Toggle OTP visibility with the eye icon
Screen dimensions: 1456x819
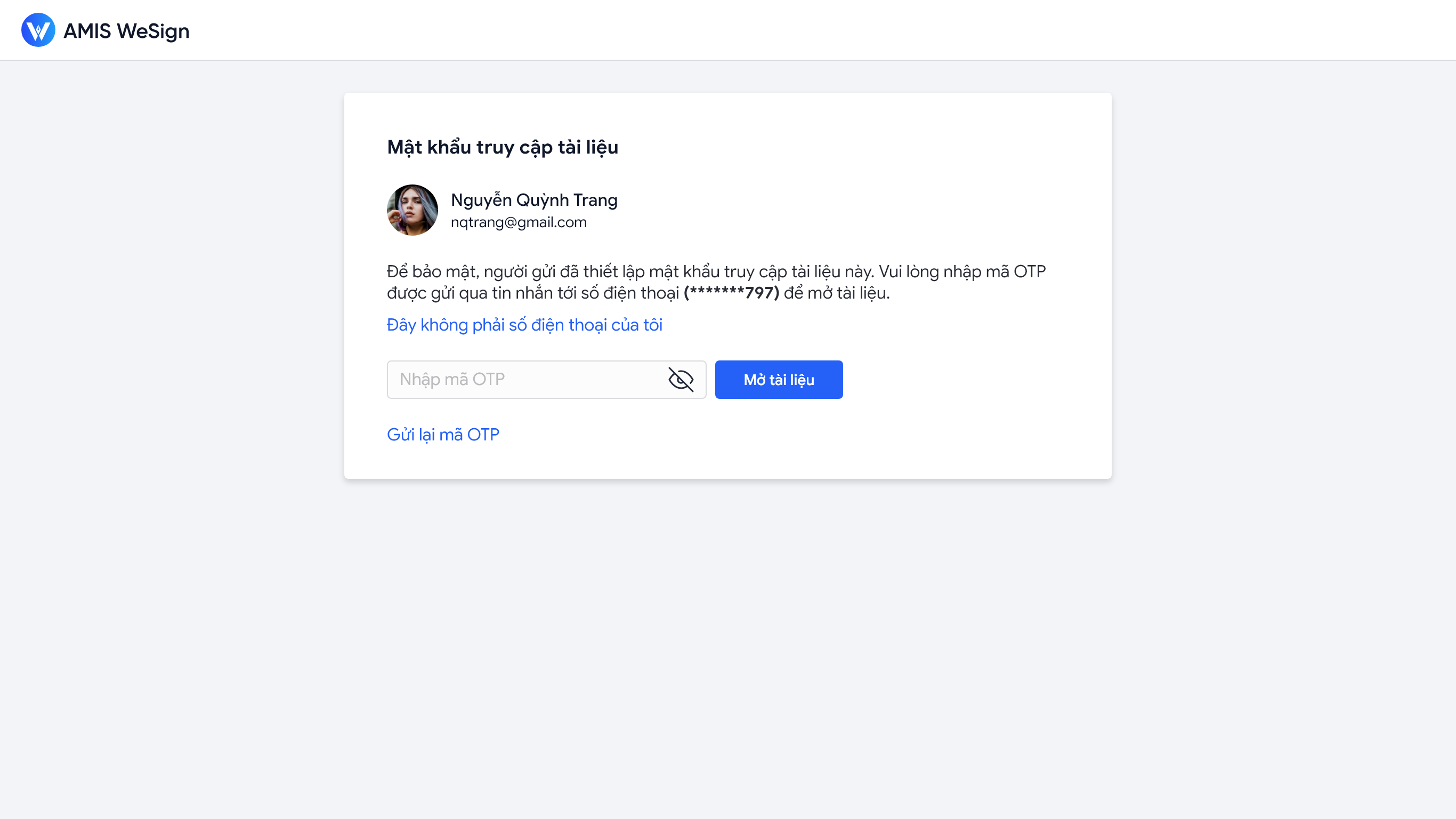tap(681, 380)
